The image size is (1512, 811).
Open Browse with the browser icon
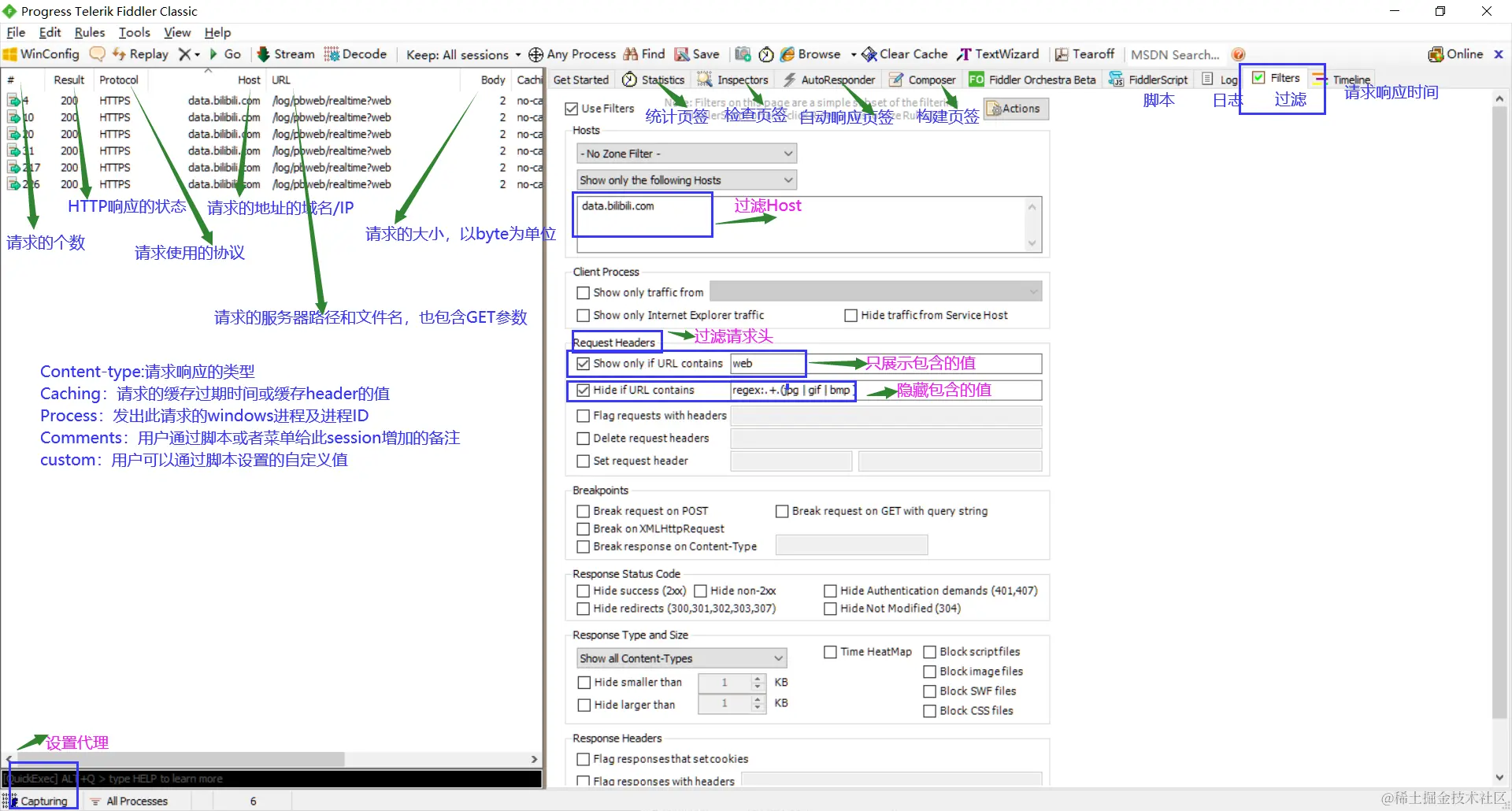pos(787,54)
